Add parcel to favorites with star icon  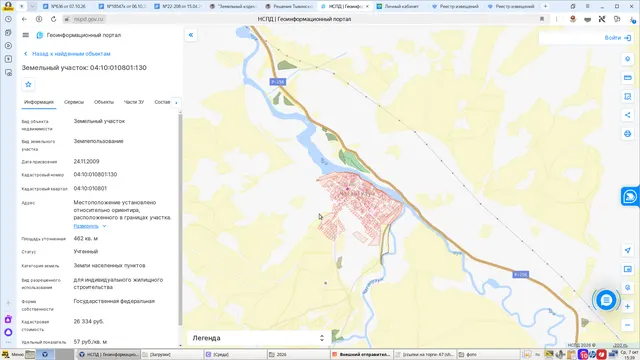28,84
